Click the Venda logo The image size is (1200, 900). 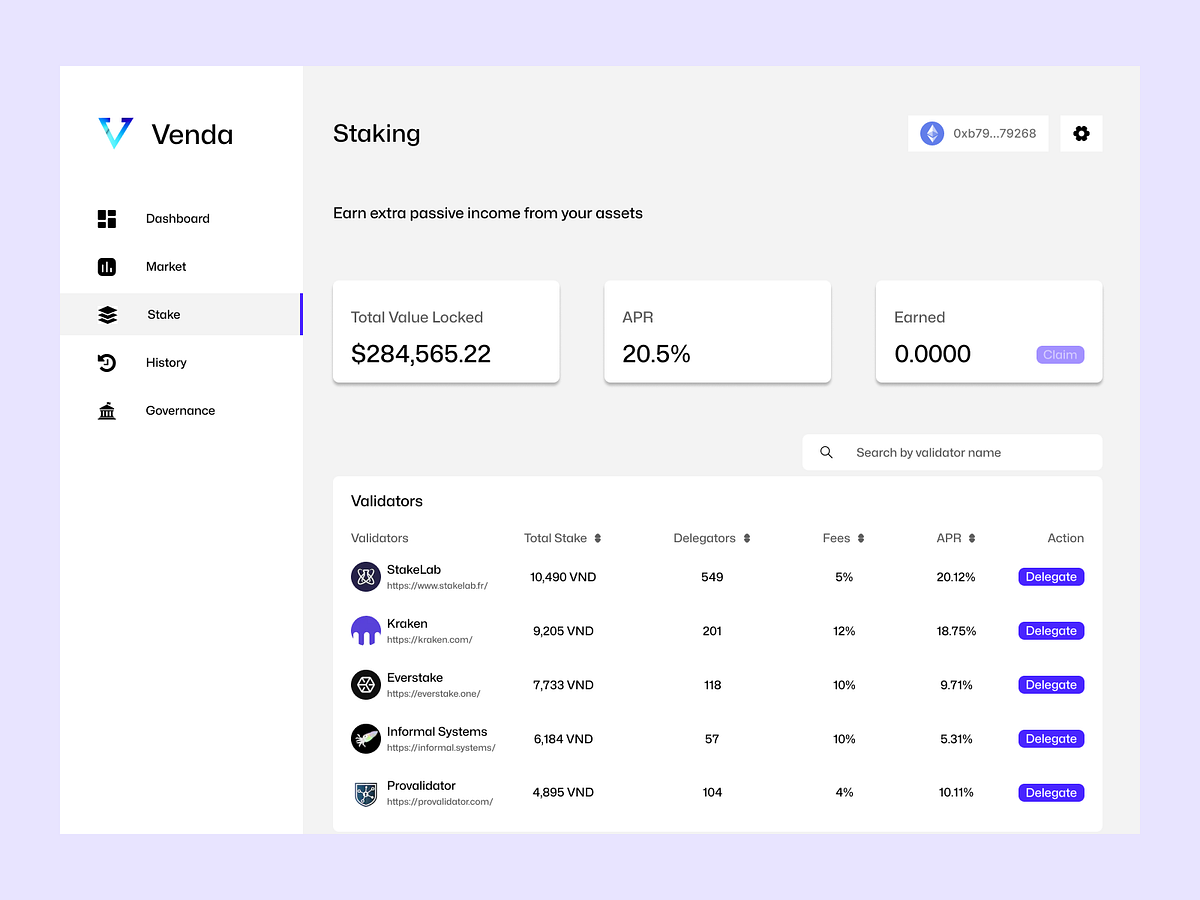coord(115,133)
